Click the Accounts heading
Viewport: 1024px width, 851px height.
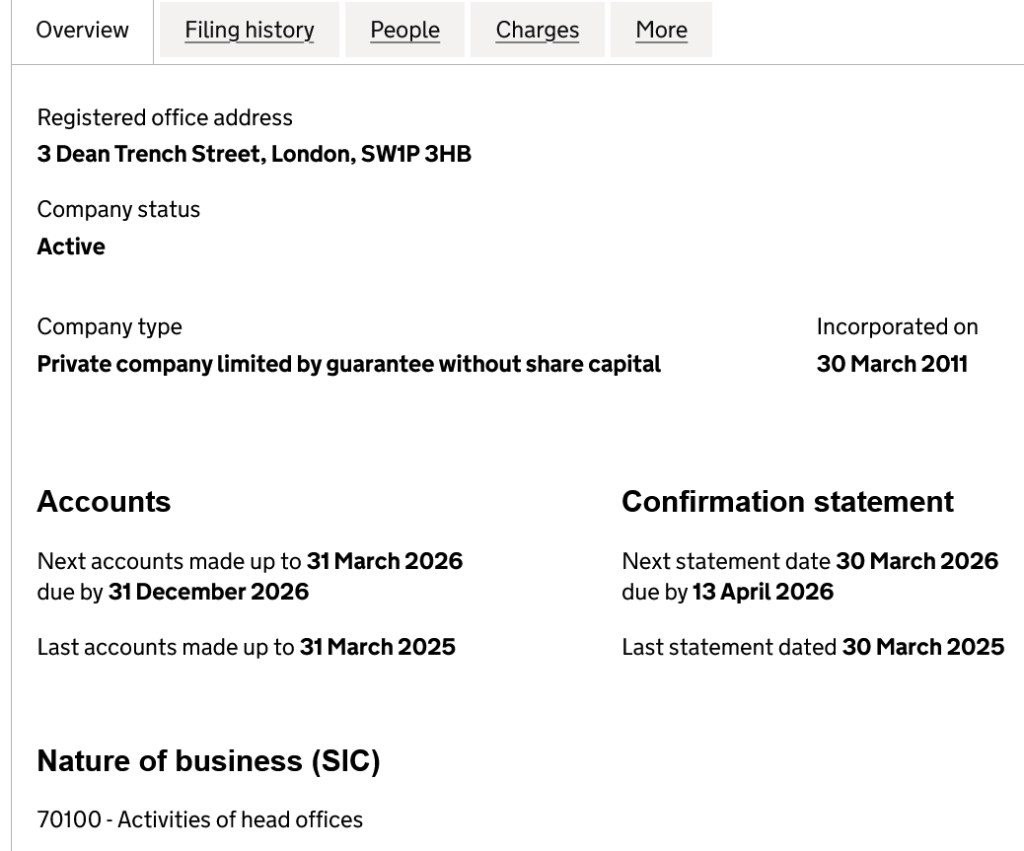click(104, 502)
